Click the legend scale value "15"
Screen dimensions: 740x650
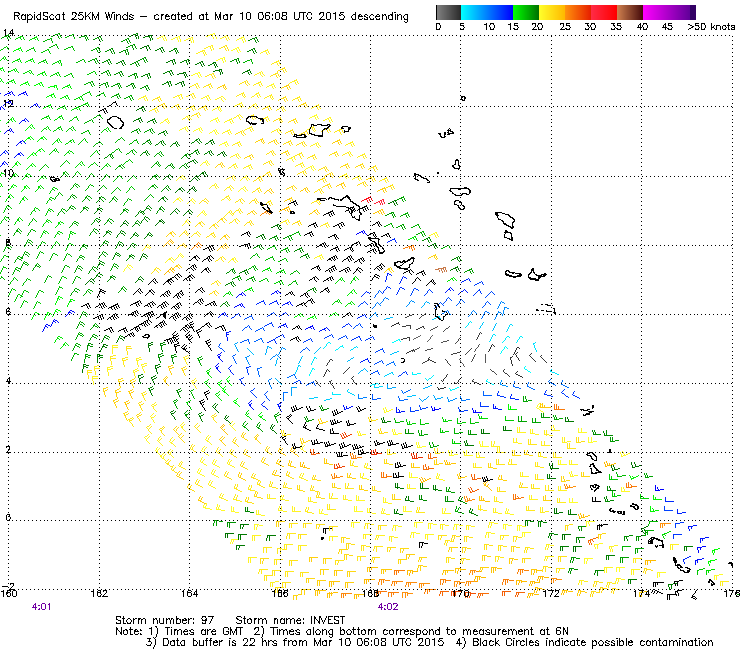pos(513,27)
